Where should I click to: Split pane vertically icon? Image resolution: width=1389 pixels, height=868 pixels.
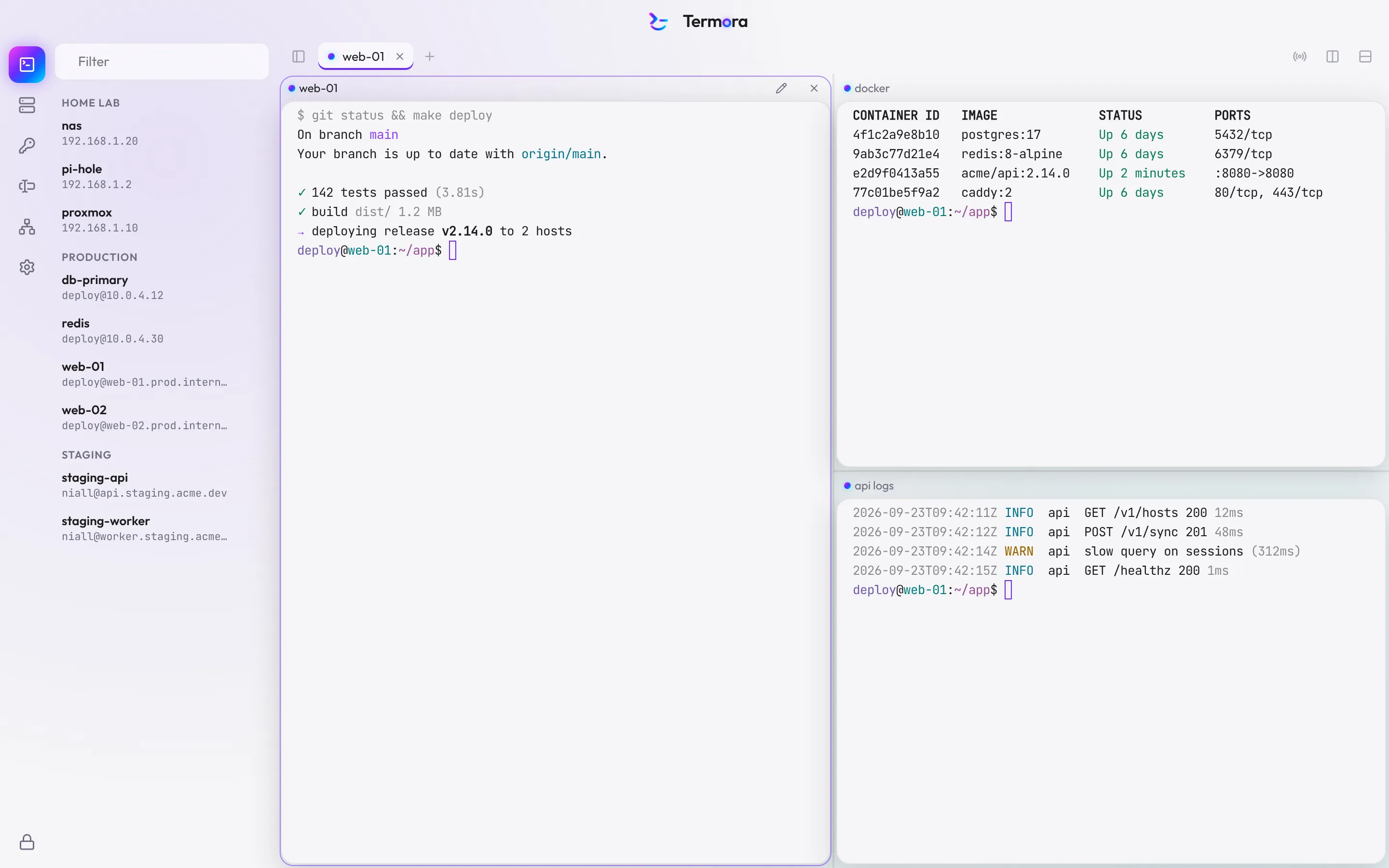point(1333,56)
